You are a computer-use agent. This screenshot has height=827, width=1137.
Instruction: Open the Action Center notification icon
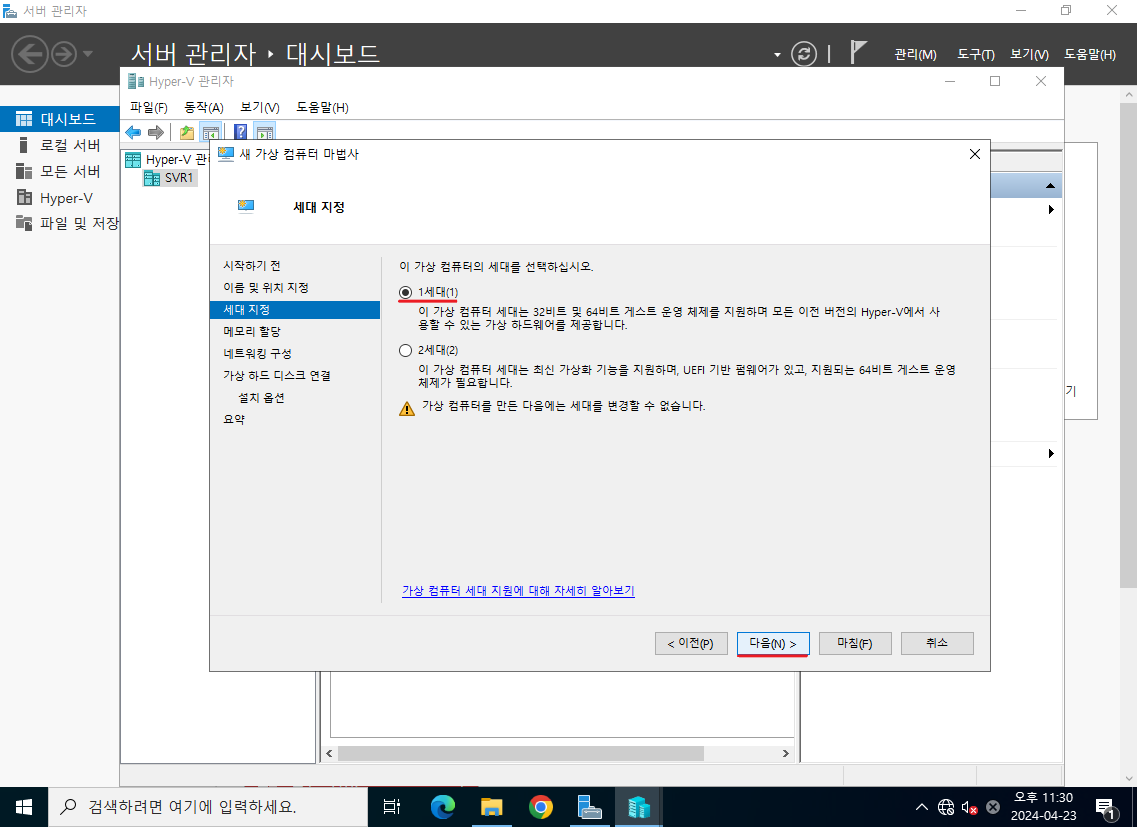tap(1106, 807)
